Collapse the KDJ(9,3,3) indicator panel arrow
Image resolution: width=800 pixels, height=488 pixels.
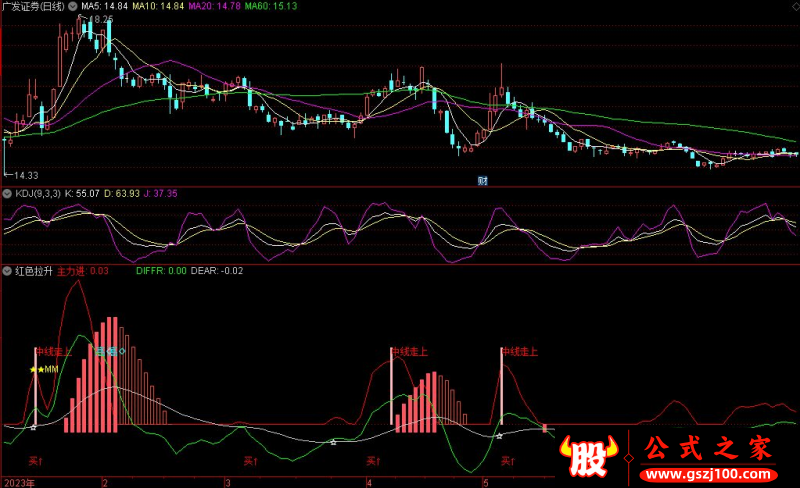pyautogui.click(x=8, y=193)
